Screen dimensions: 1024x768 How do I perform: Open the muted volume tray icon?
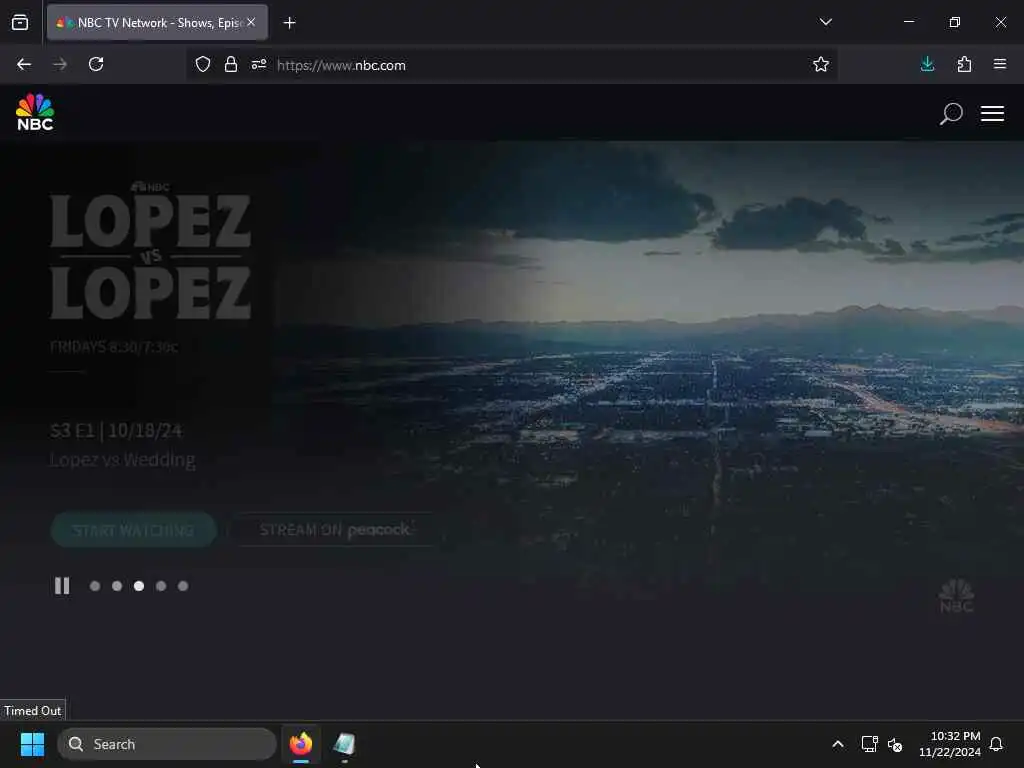coord(895,744)
